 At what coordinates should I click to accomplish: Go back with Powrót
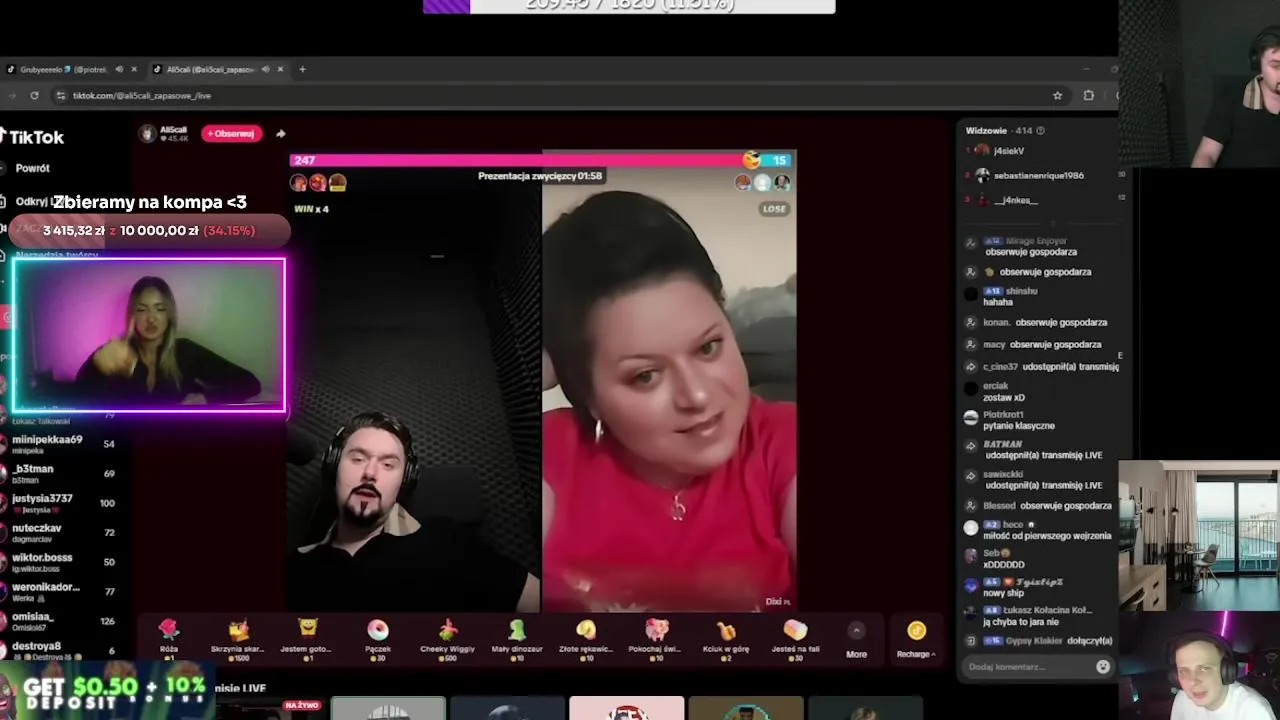(32, 168)
